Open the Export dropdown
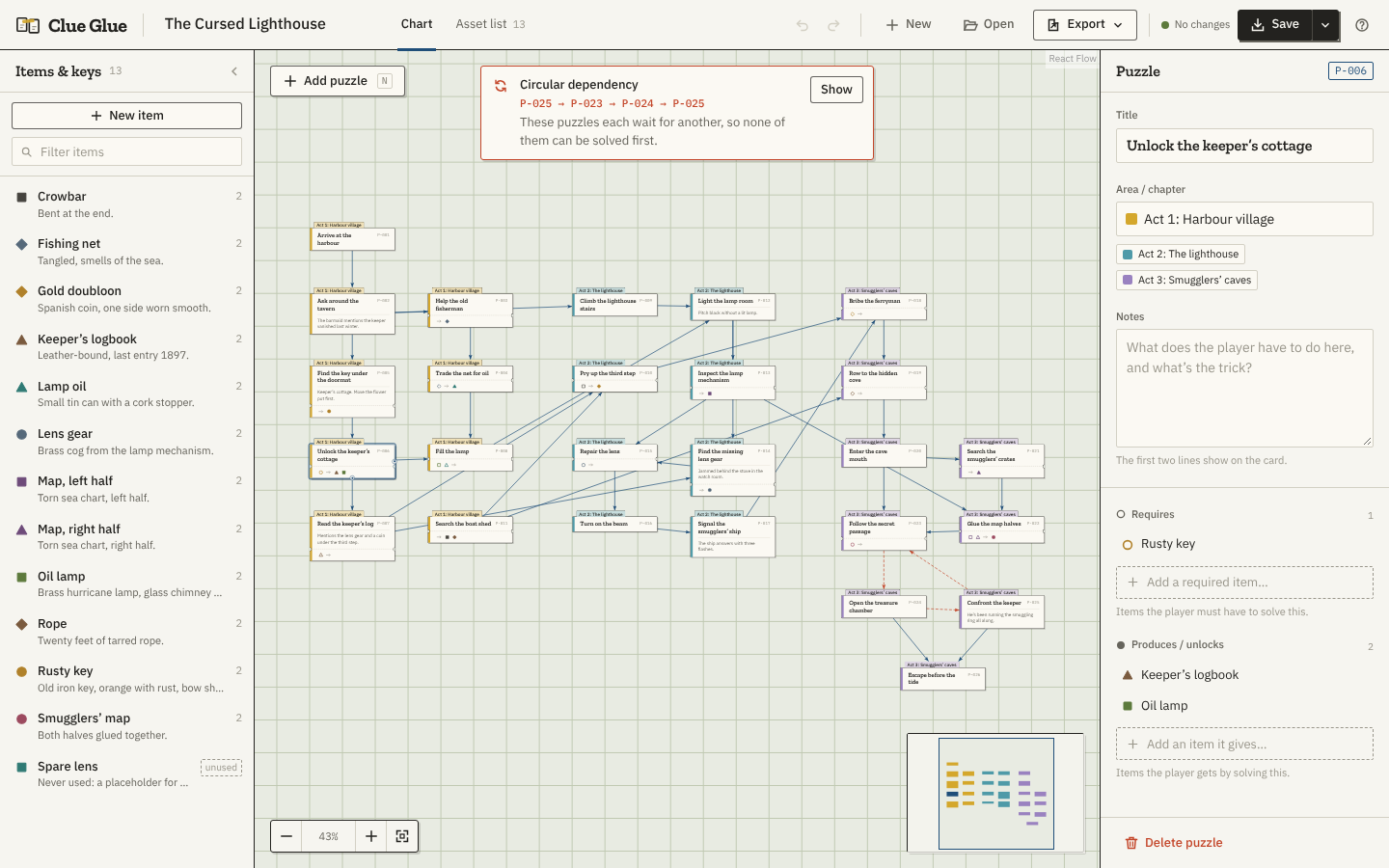This screenshot has height=868, width=1389. [1084, 25]
